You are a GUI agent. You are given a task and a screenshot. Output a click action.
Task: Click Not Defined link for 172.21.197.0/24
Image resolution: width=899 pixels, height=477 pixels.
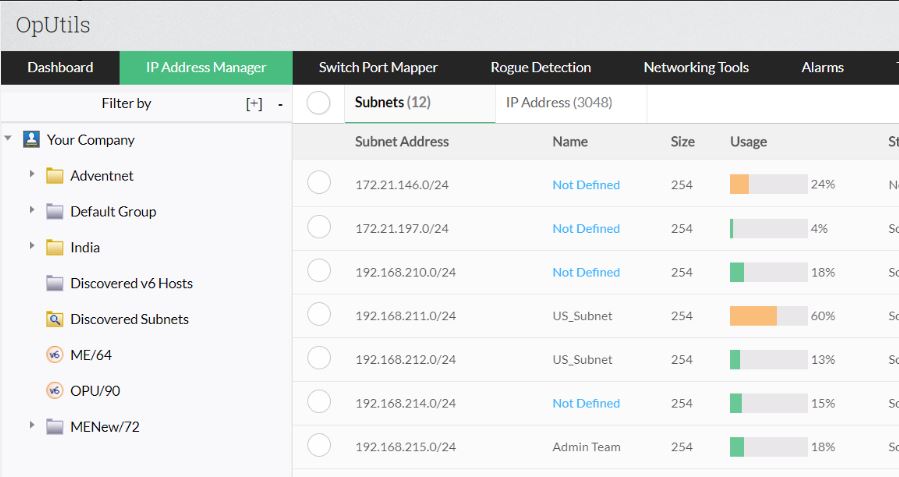[586, 228]
